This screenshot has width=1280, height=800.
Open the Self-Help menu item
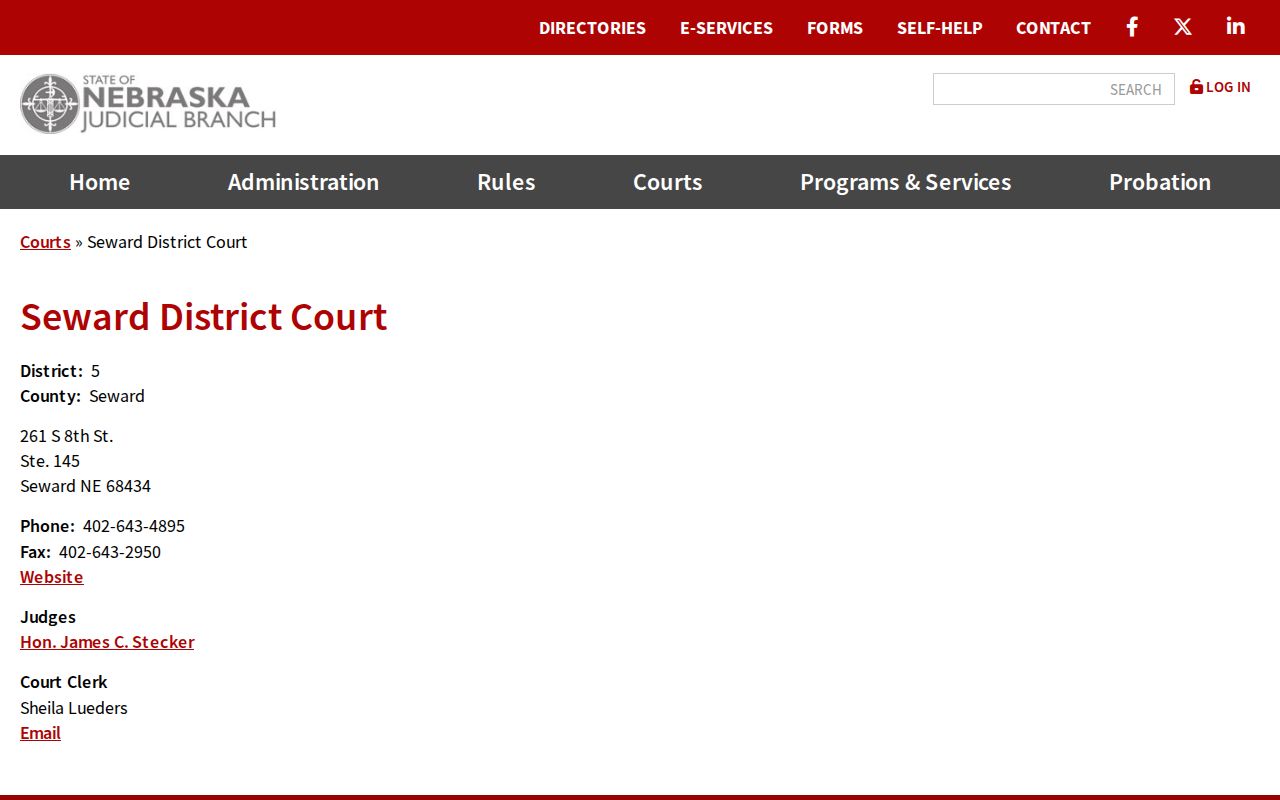(939, 28)
